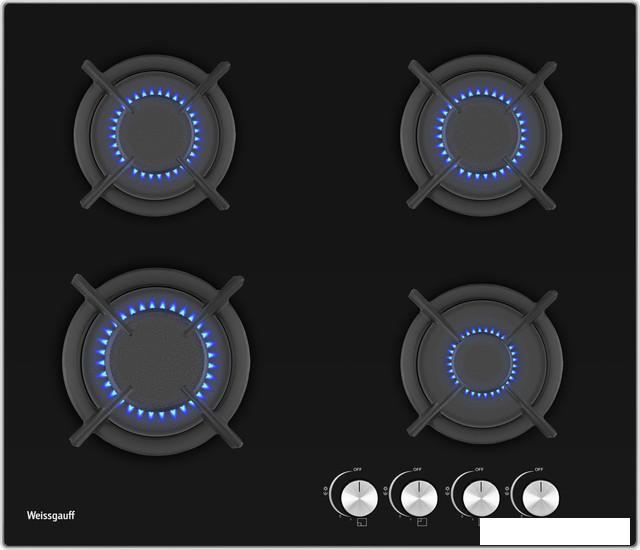This screenshot has width=640, height=550.
Task: Click the small bottom-right gas burner
Action: point(480,360)
